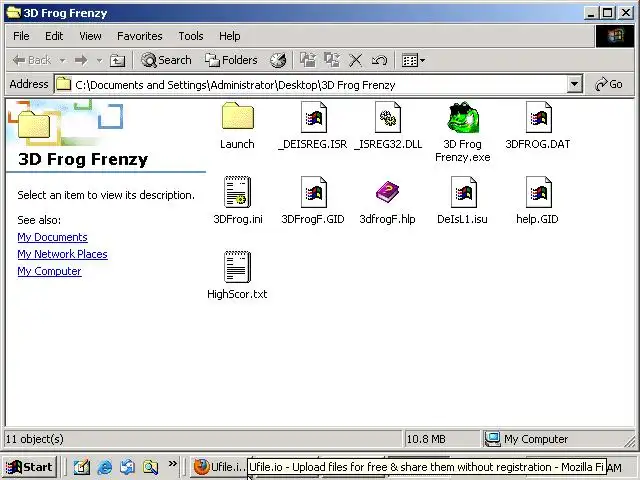
Task: Select the 3DFrog.ini settings file icon
Action: point(238,192)
